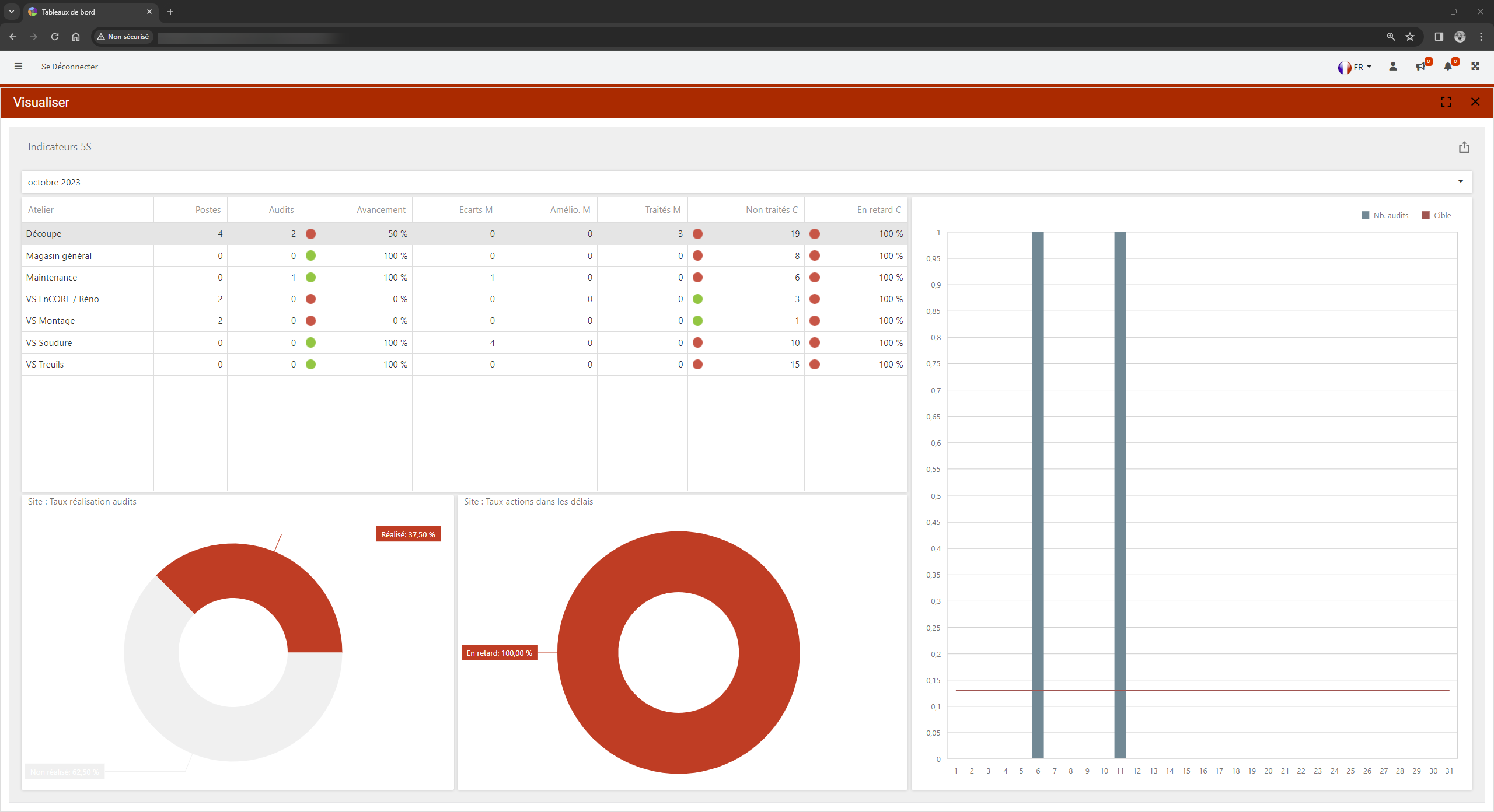Open the hamburger navigation menu

[x=18, y=66]
